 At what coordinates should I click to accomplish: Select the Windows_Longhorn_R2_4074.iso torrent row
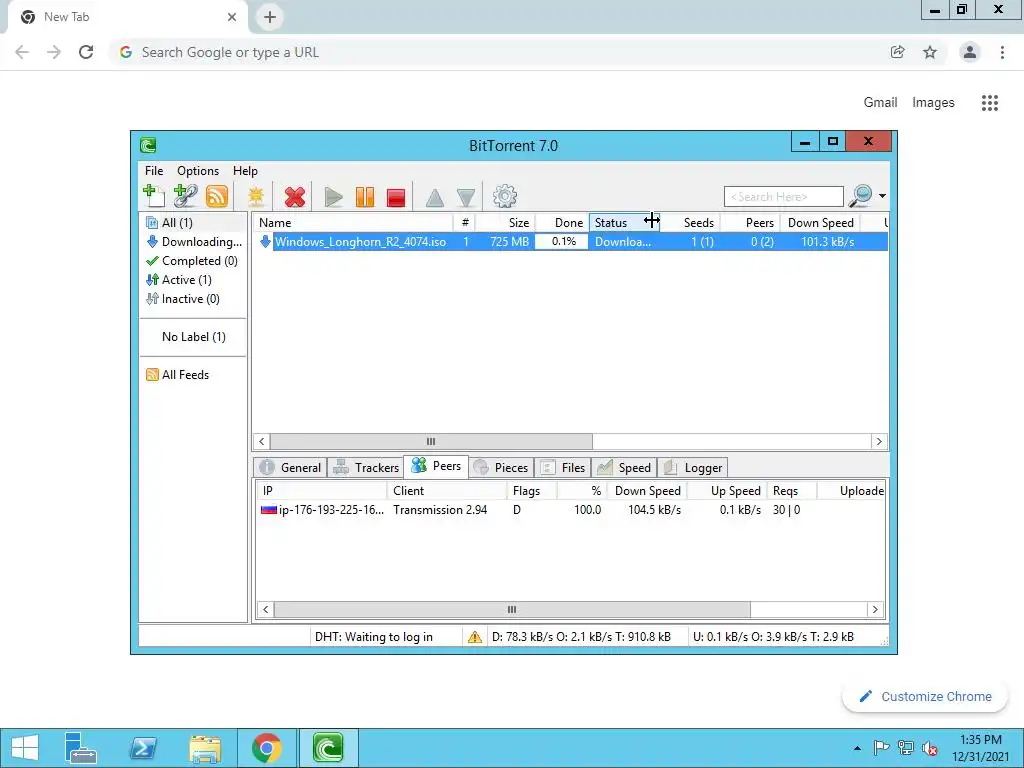[x=570, y=242]
